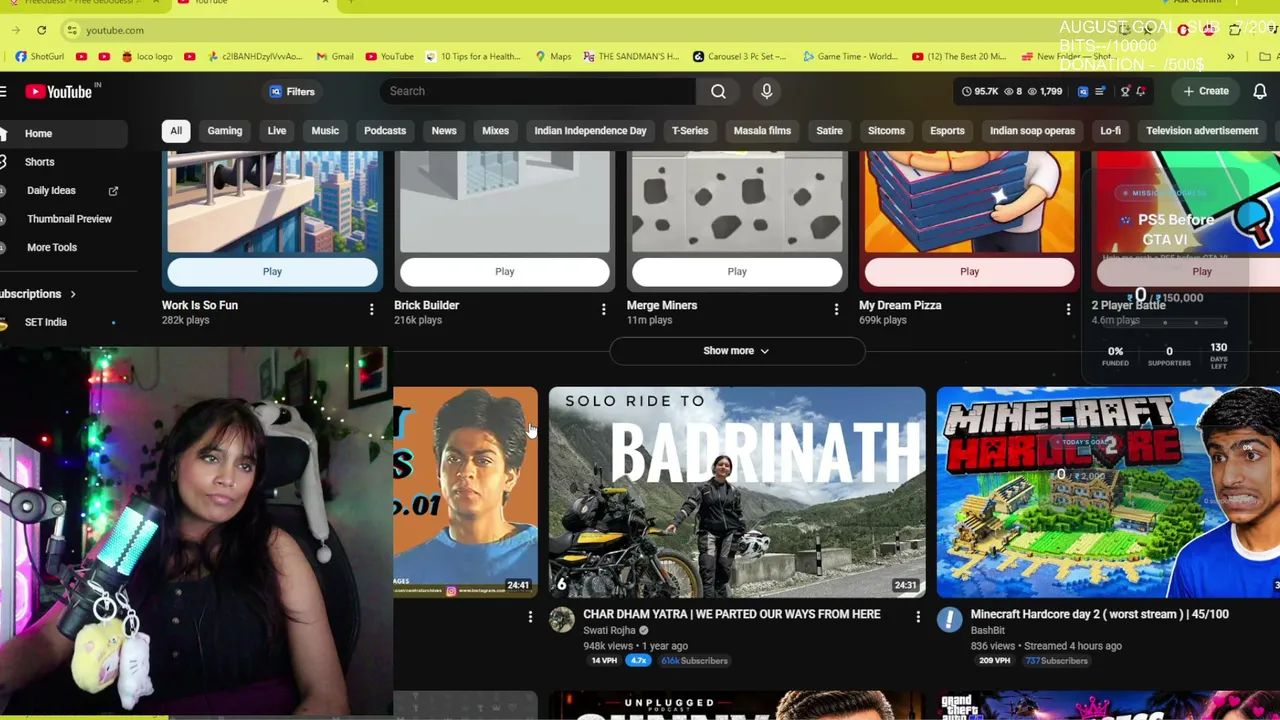
Task: Open Minecraft Hardcore day 2 video title
Action: 1100,614
